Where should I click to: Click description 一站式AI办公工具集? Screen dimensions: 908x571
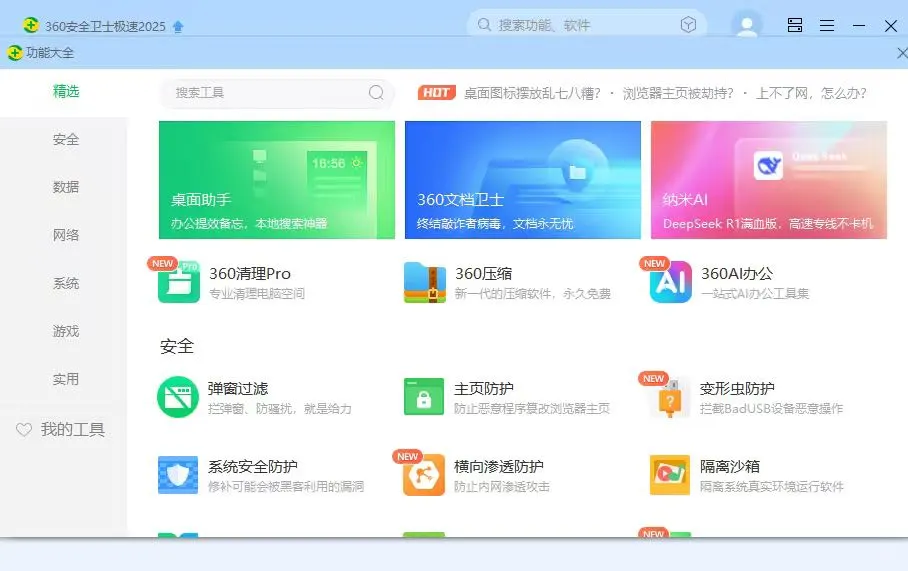(x=755, y=294)
